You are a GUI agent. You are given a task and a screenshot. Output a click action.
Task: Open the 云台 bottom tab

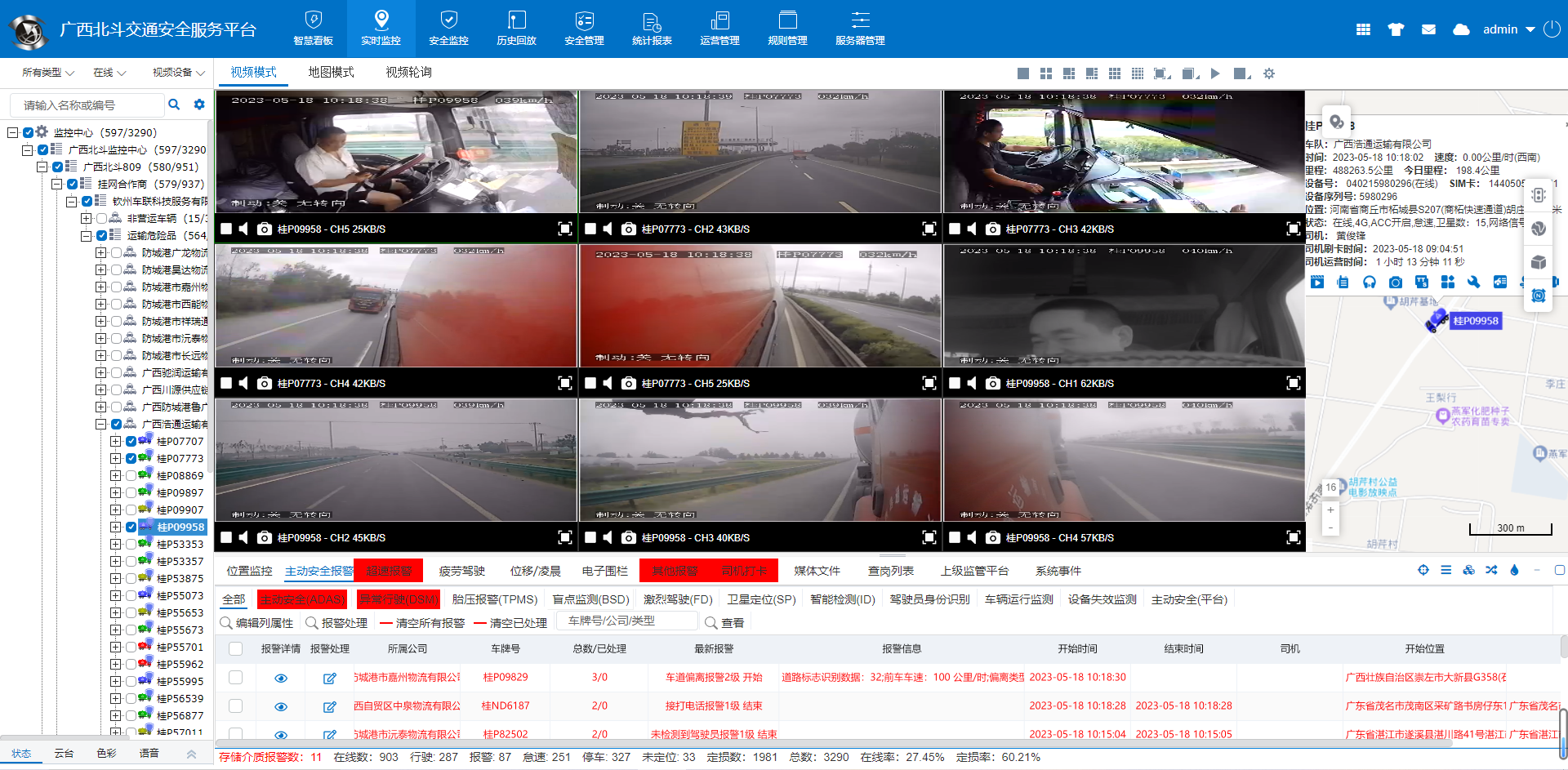[64, 753]
